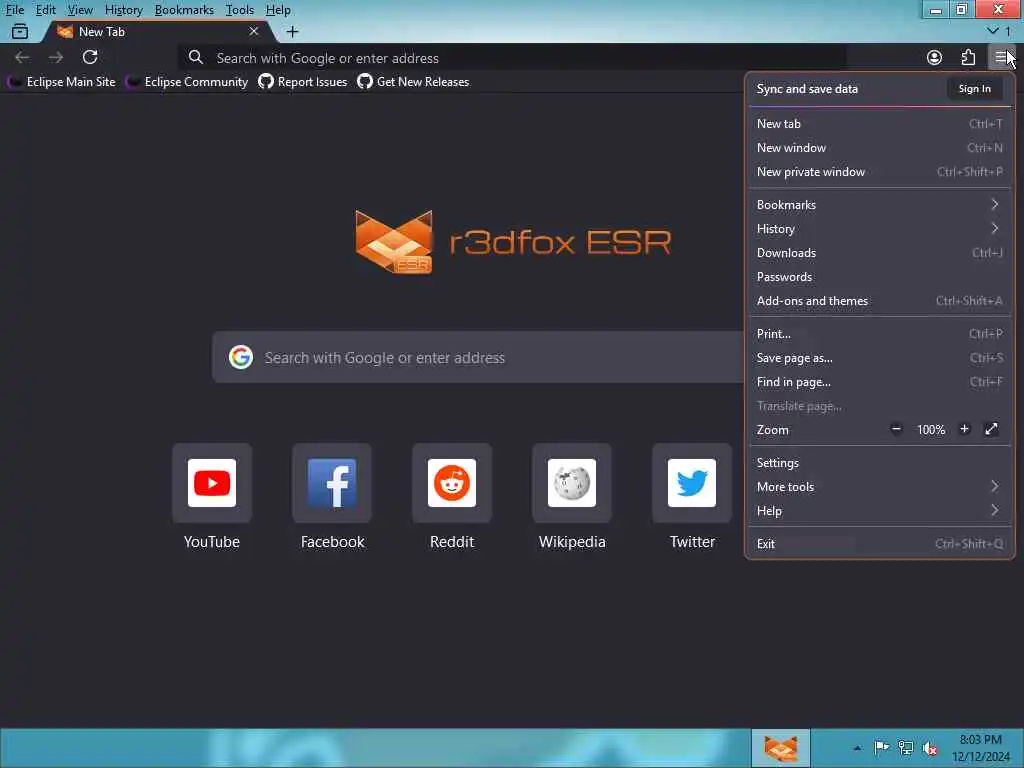1024x768 pixels.
Task: Open the account profile icon in toolbar
Action: coord(934,57)
